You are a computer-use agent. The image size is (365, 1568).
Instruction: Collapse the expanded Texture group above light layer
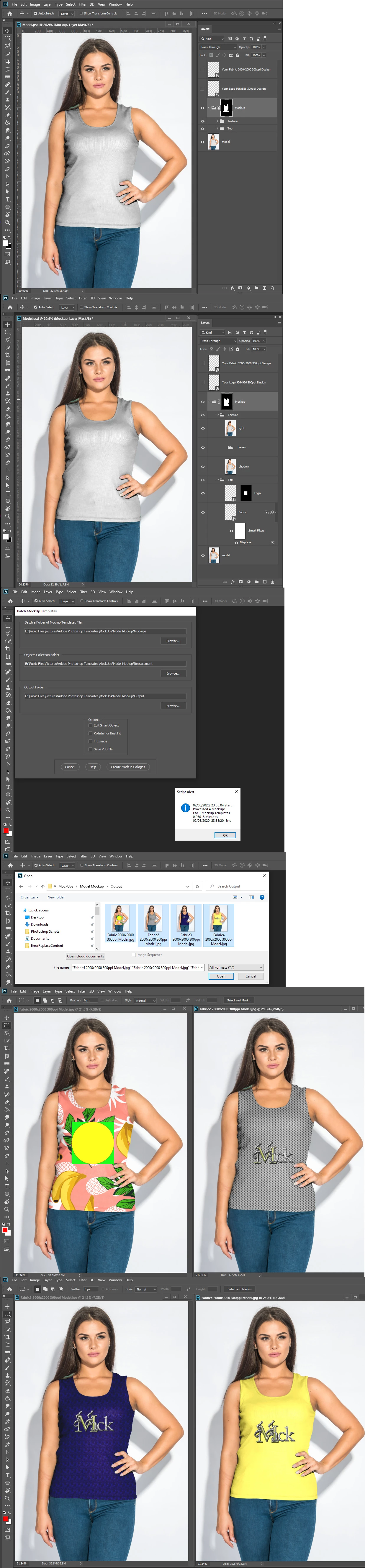(x=217, y=414)
